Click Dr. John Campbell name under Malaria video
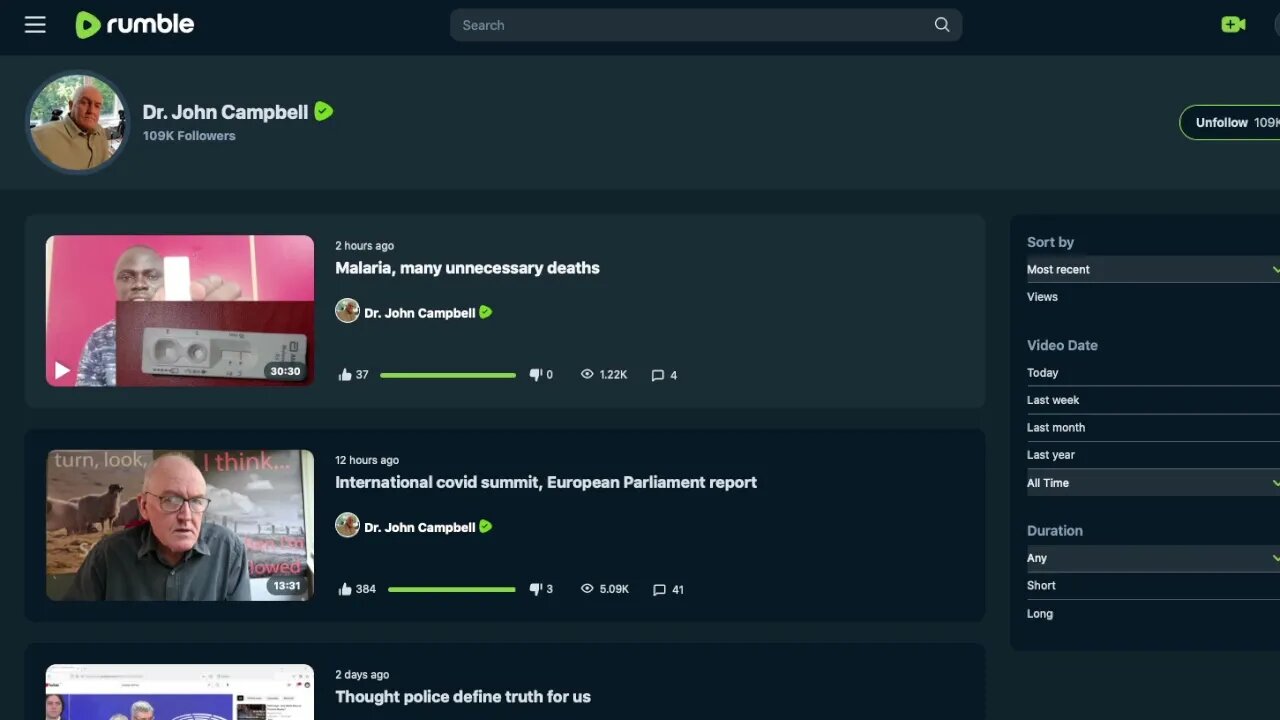The width and height of the screenshot is (1280, 720). point(420,313)
